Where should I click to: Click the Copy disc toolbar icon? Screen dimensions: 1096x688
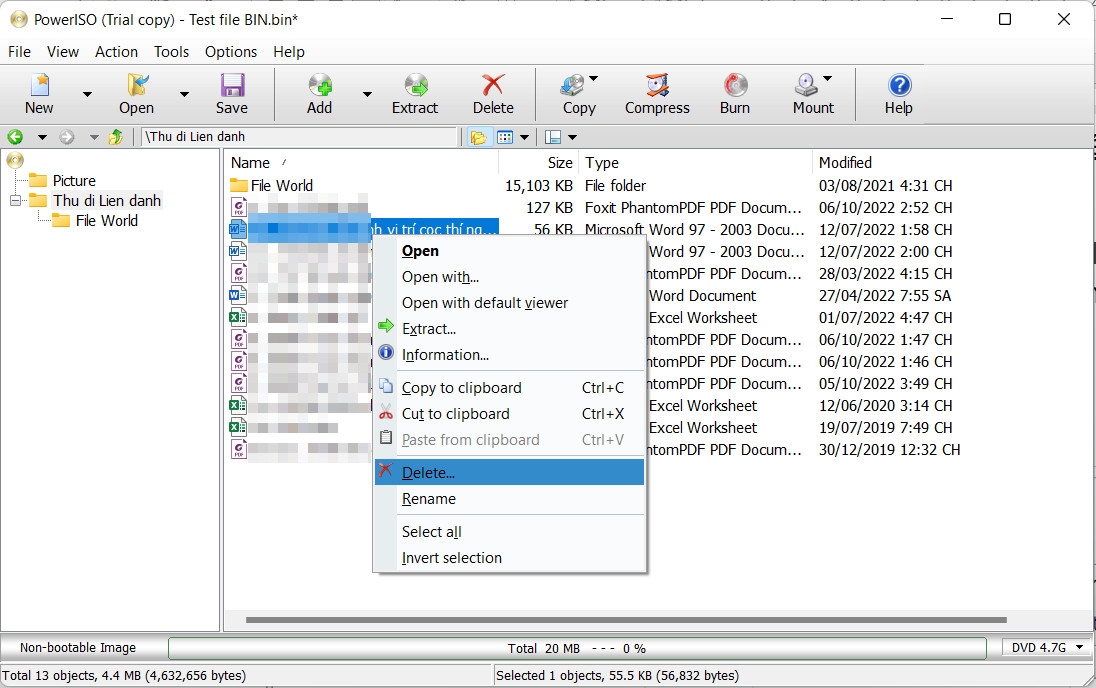572,85
